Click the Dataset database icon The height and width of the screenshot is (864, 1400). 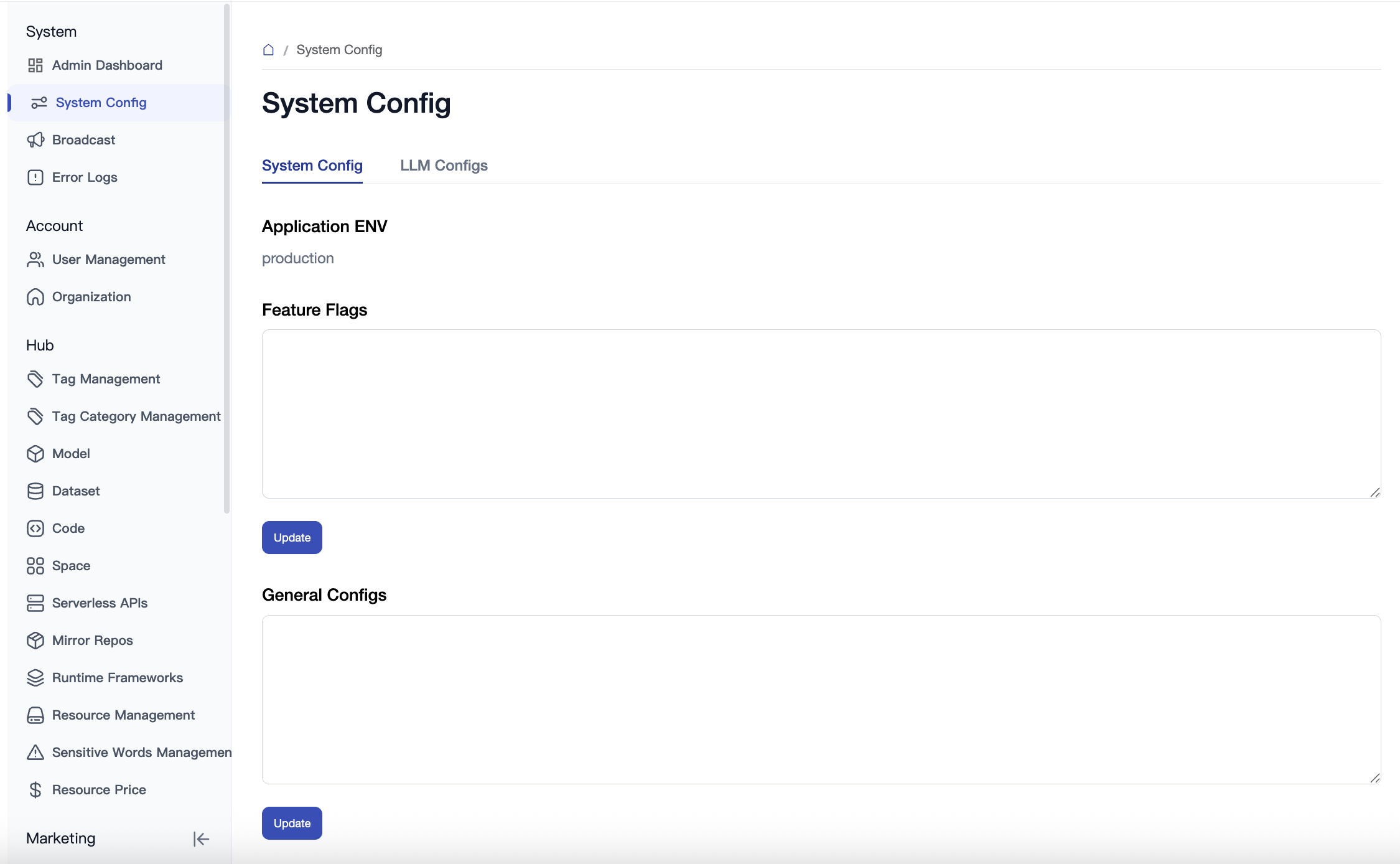(x=35, y=491)
